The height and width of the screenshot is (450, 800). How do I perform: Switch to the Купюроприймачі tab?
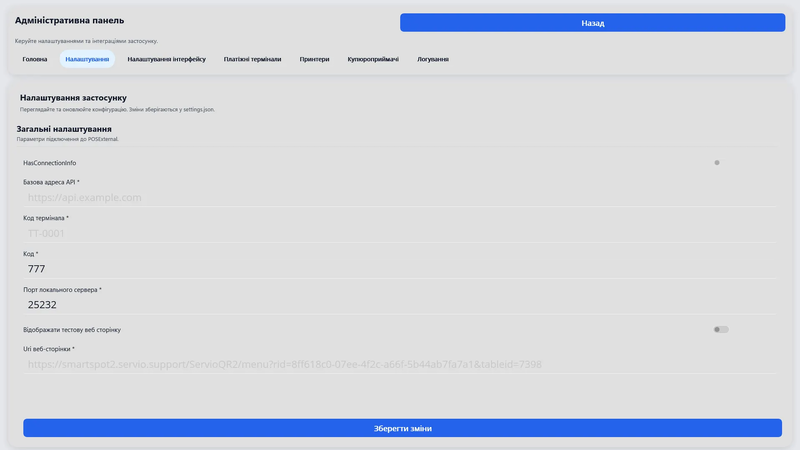pos(373,59)
